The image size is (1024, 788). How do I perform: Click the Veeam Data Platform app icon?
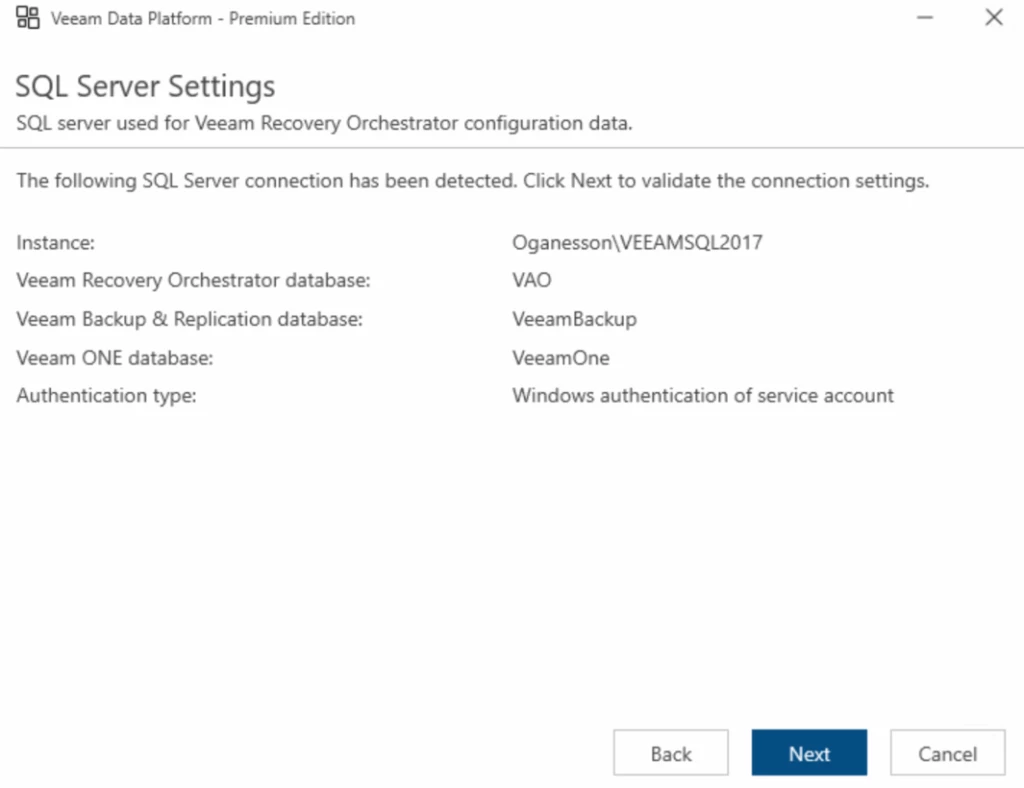point(28,18)
